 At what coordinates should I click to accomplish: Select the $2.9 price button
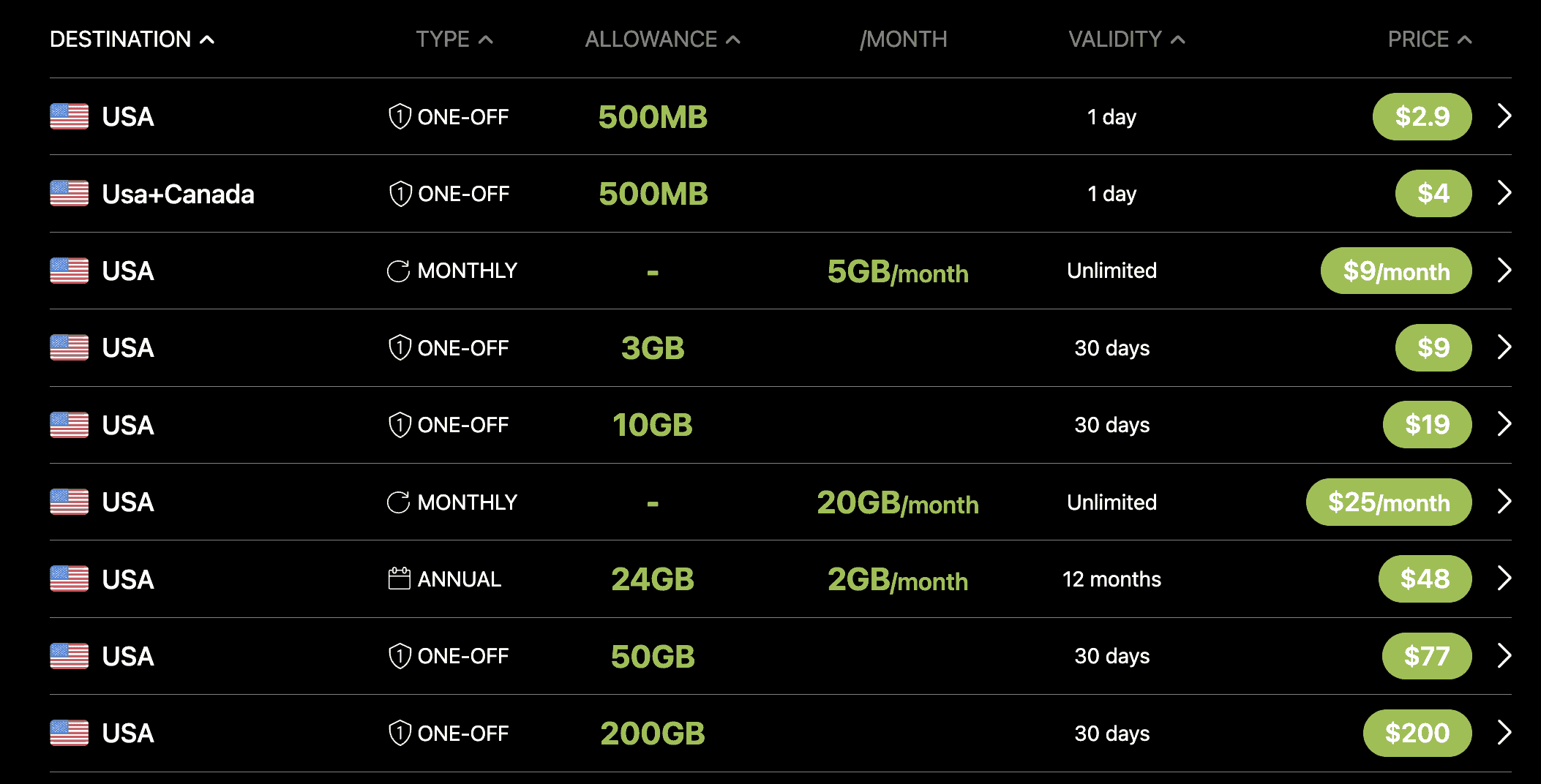[1422, 117]
